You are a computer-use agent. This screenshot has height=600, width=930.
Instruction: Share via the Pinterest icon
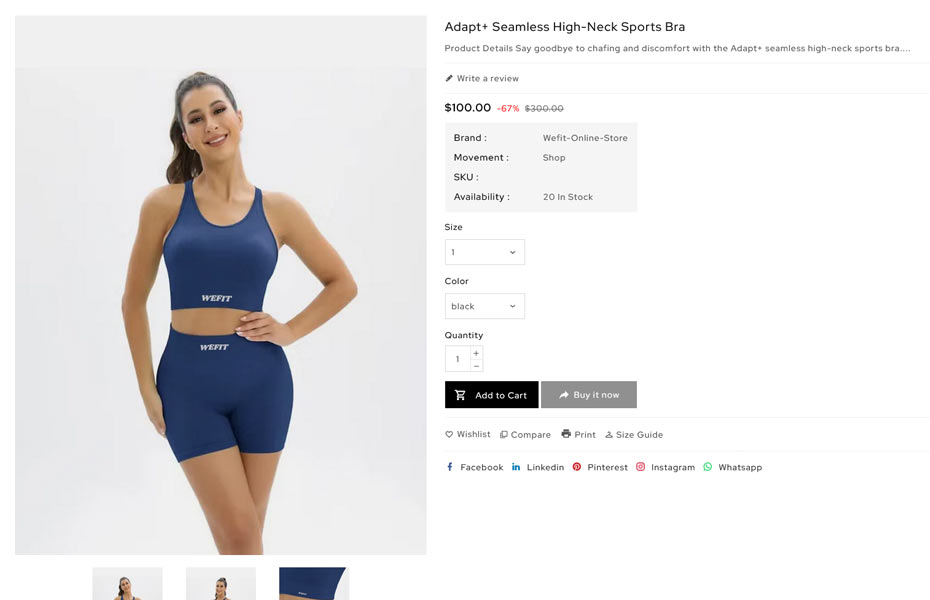pyautogui.click(x=577, y=467)
